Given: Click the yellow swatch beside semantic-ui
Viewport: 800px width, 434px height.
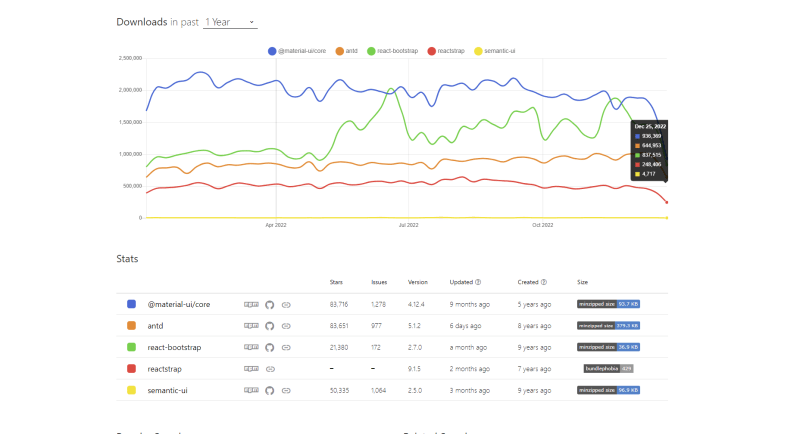Looking at the screenshot, I should point(131,390).
